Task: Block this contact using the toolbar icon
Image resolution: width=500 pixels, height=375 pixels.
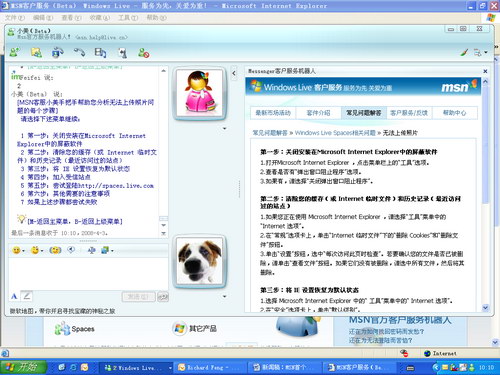Action: (x=144, y=53)
